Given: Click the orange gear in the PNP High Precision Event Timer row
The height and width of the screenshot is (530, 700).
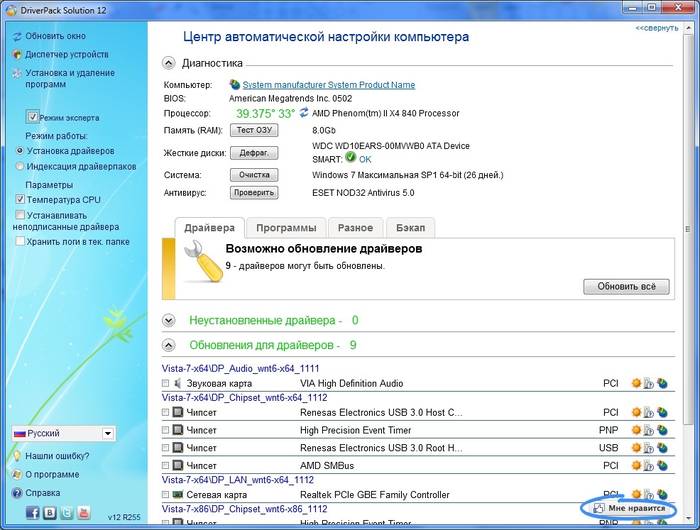Looking at the screenshot, I should click(x=636, y=430).
